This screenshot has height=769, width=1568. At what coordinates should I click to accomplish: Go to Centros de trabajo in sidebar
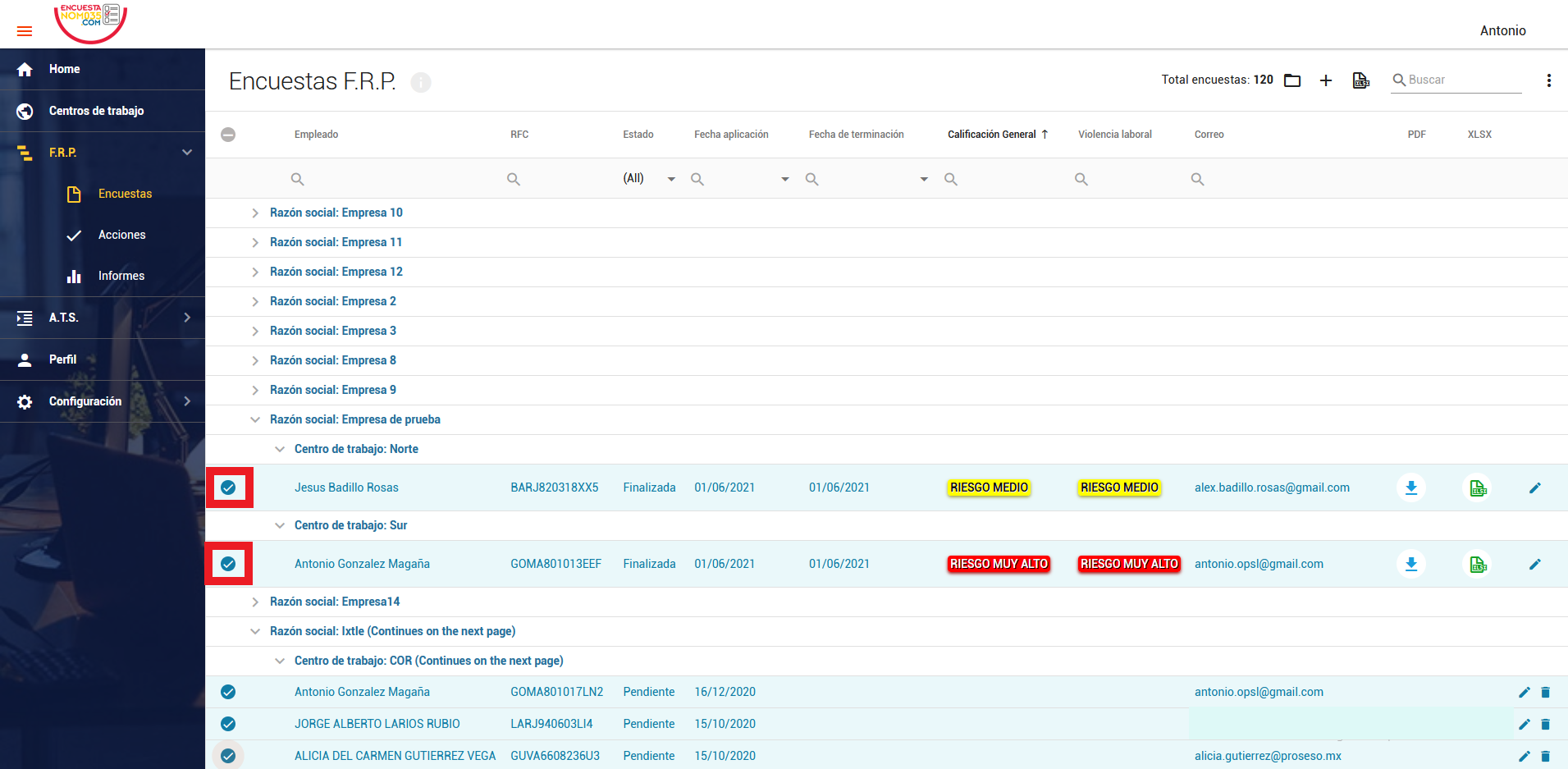point(96,111)
